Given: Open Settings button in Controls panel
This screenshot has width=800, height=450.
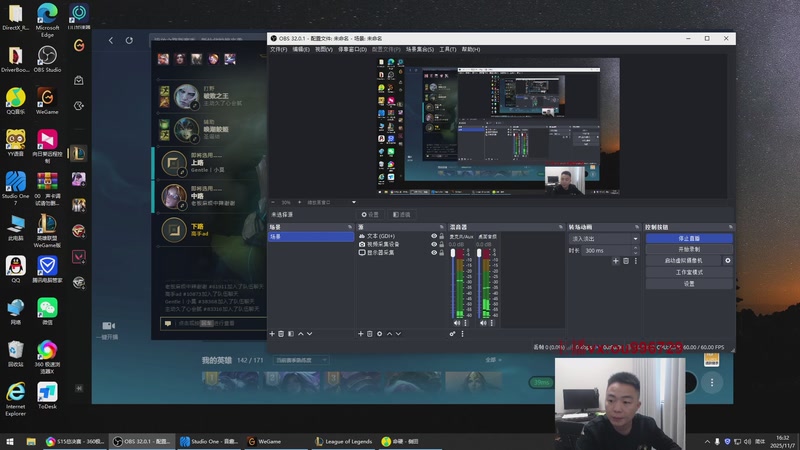Looking at the screenshot, I should 689,283.
